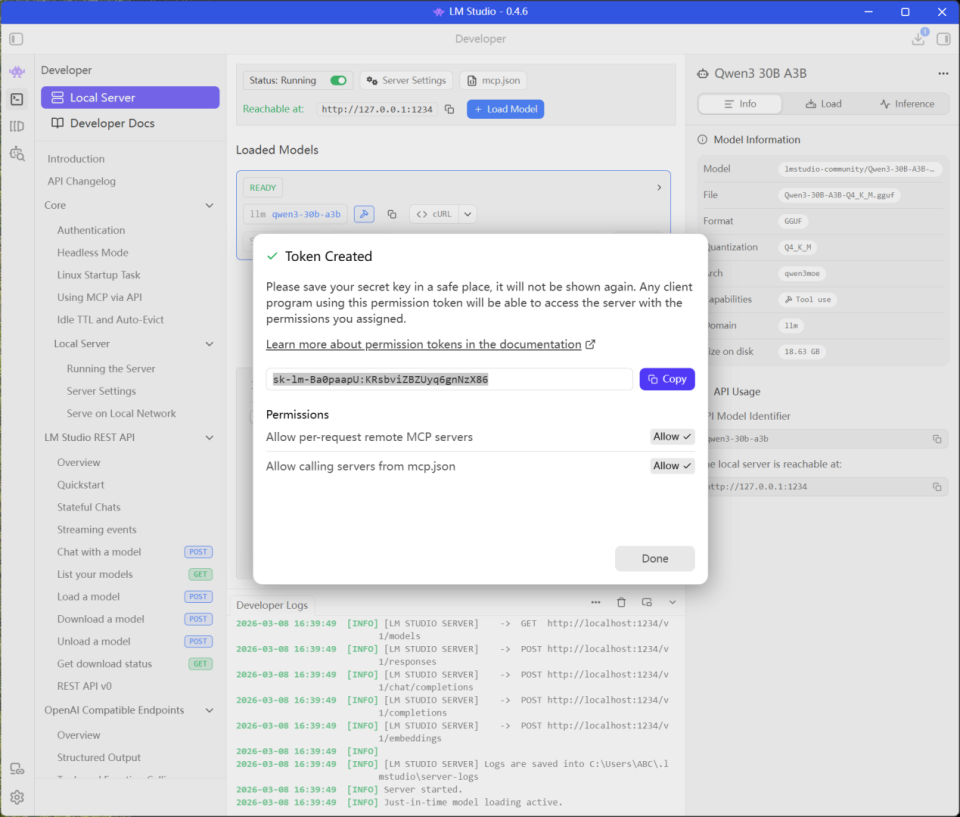960x817 pixels.
Task: Open the Developer terminal icon in sidebar
Action: tap(17, 99)
